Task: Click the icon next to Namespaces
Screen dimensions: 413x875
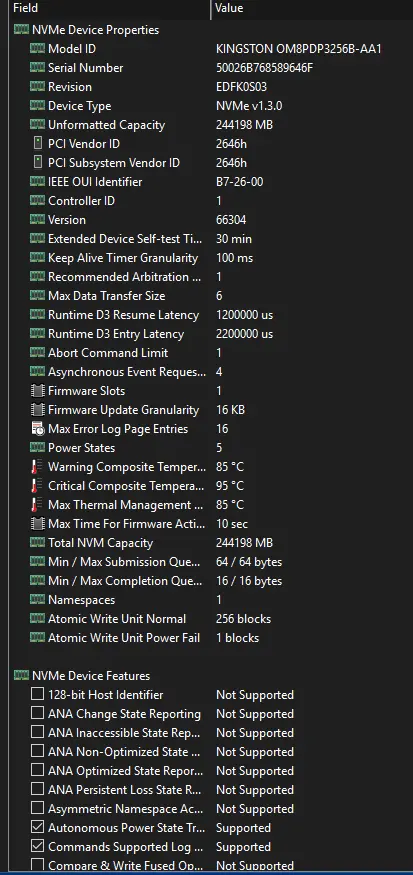Action: click(37, 599)
